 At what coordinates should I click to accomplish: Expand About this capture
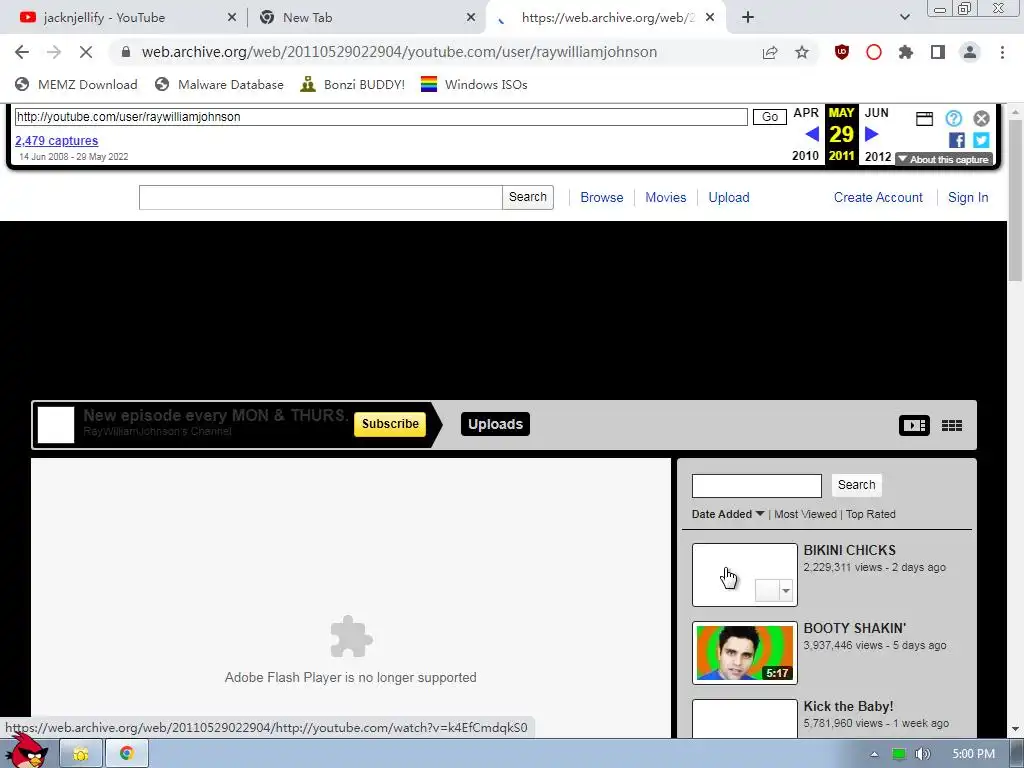[944, 159]
